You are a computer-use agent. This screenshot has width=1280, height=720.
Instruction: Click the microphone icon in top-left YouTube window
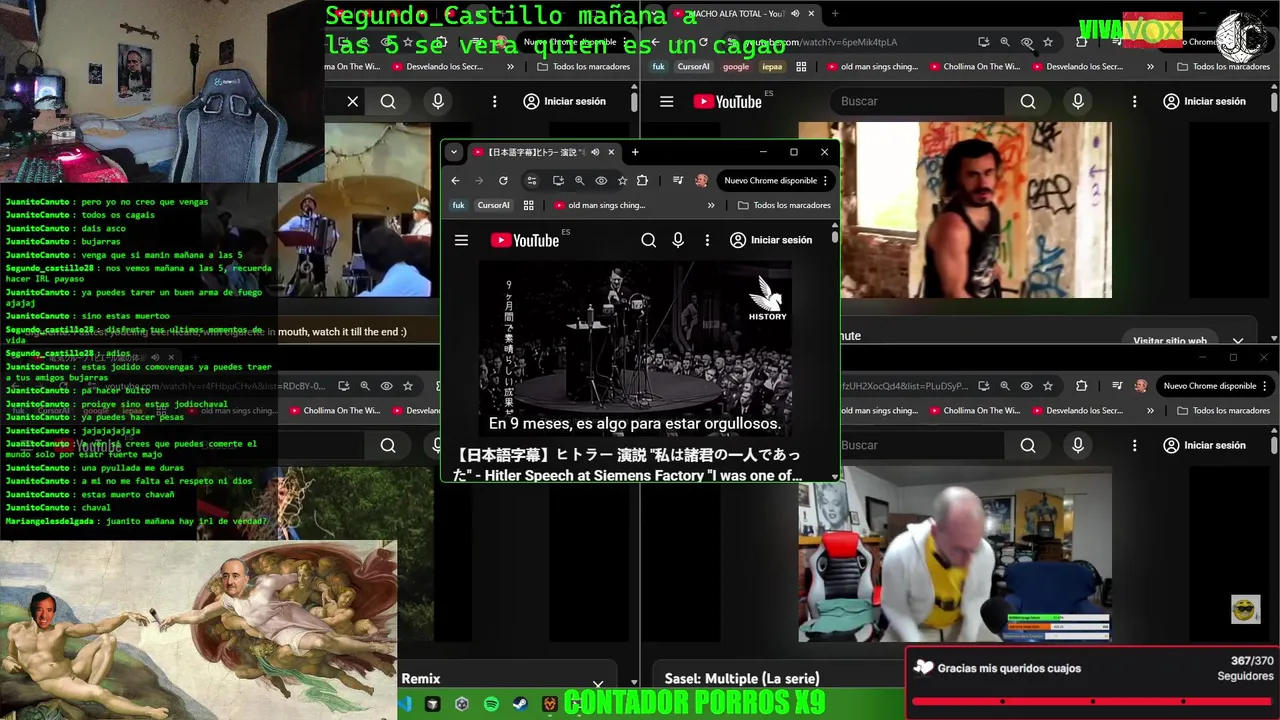click(x=438, y=101)
